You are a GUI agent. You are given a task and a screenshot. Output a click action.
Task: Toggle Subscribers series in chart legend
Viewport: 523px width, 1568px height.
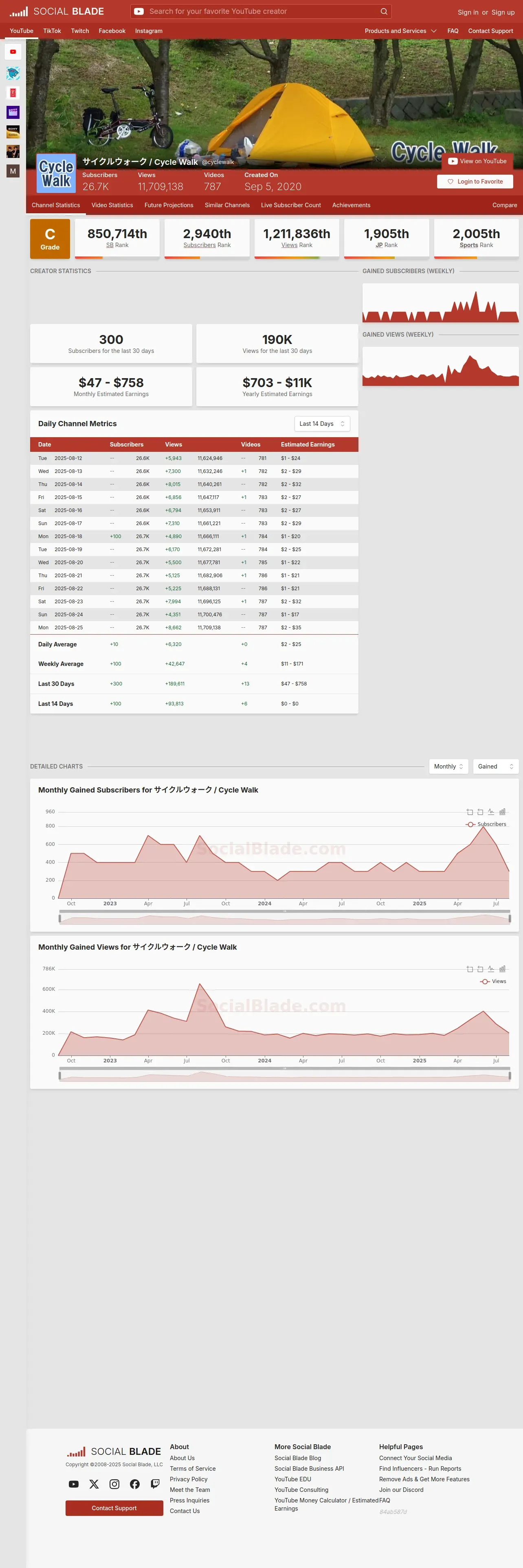(x=486, y=824)
